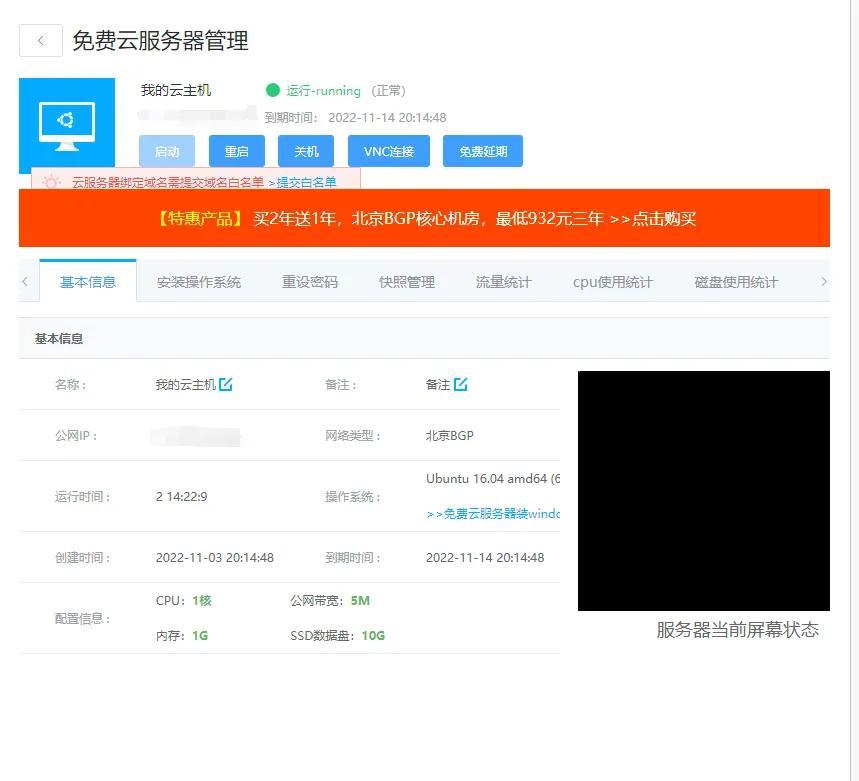Viewport: 859px width, 781px height.
Task: Click the 启动 start button
Action: point(167,151)
